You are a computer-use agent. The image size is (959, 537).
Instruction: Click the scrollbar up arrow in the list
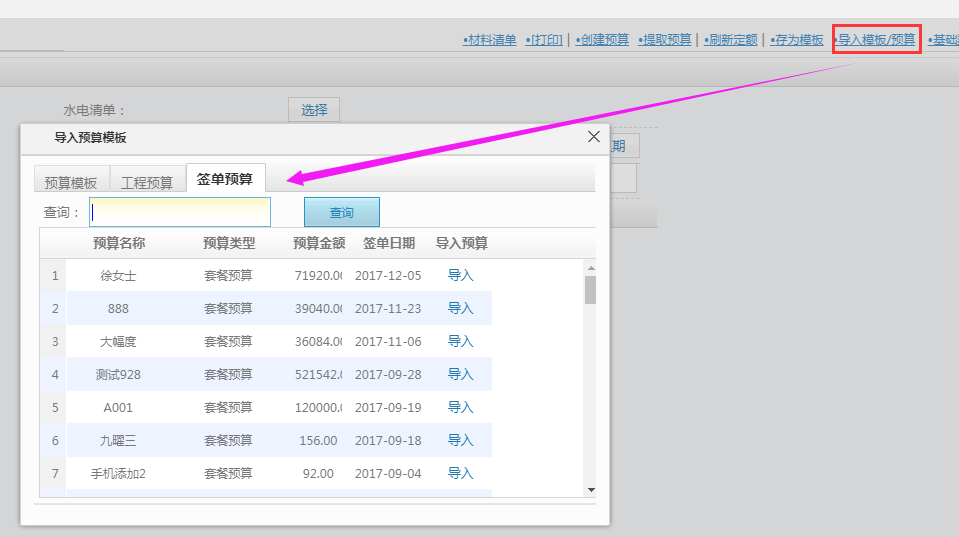[591, 268]
